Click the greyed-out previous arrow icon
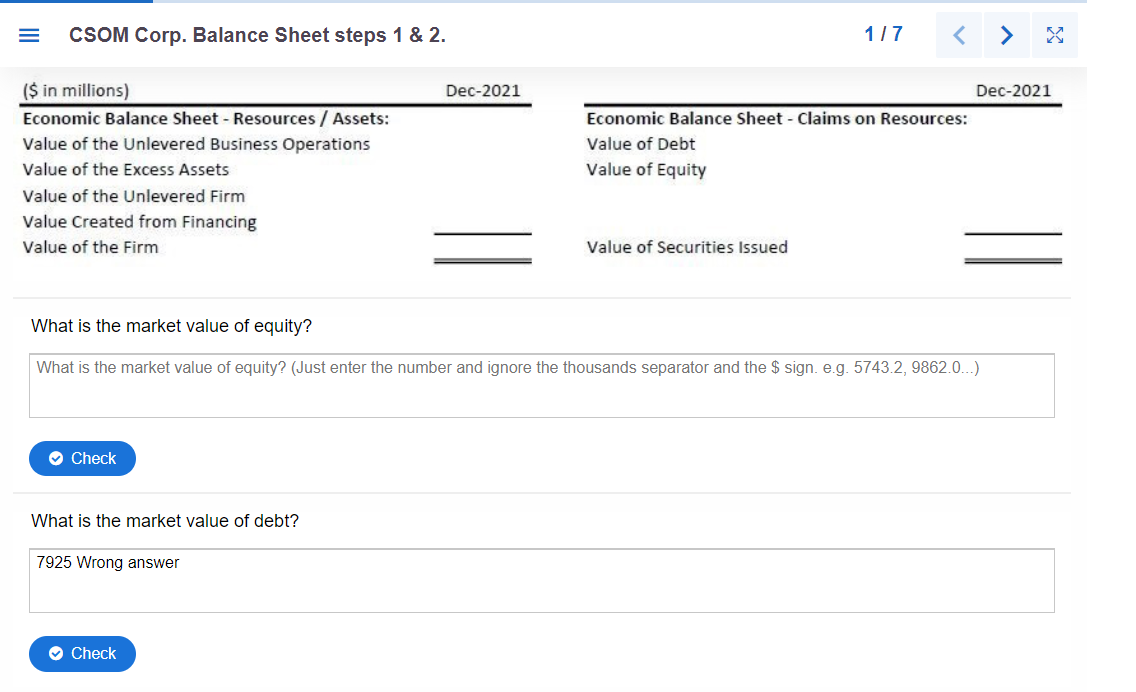 click(x=958, y=34)
